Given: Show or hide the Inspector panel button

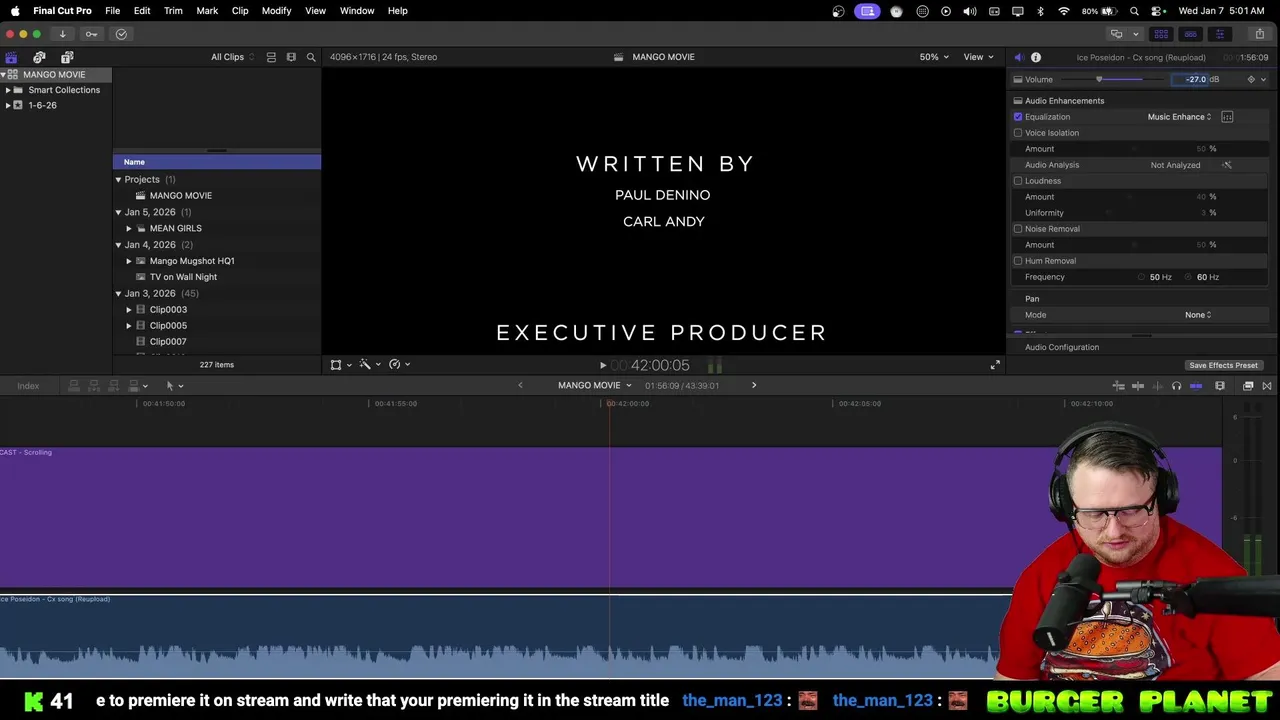Looking at the screenshot, I should point(1219,34).
